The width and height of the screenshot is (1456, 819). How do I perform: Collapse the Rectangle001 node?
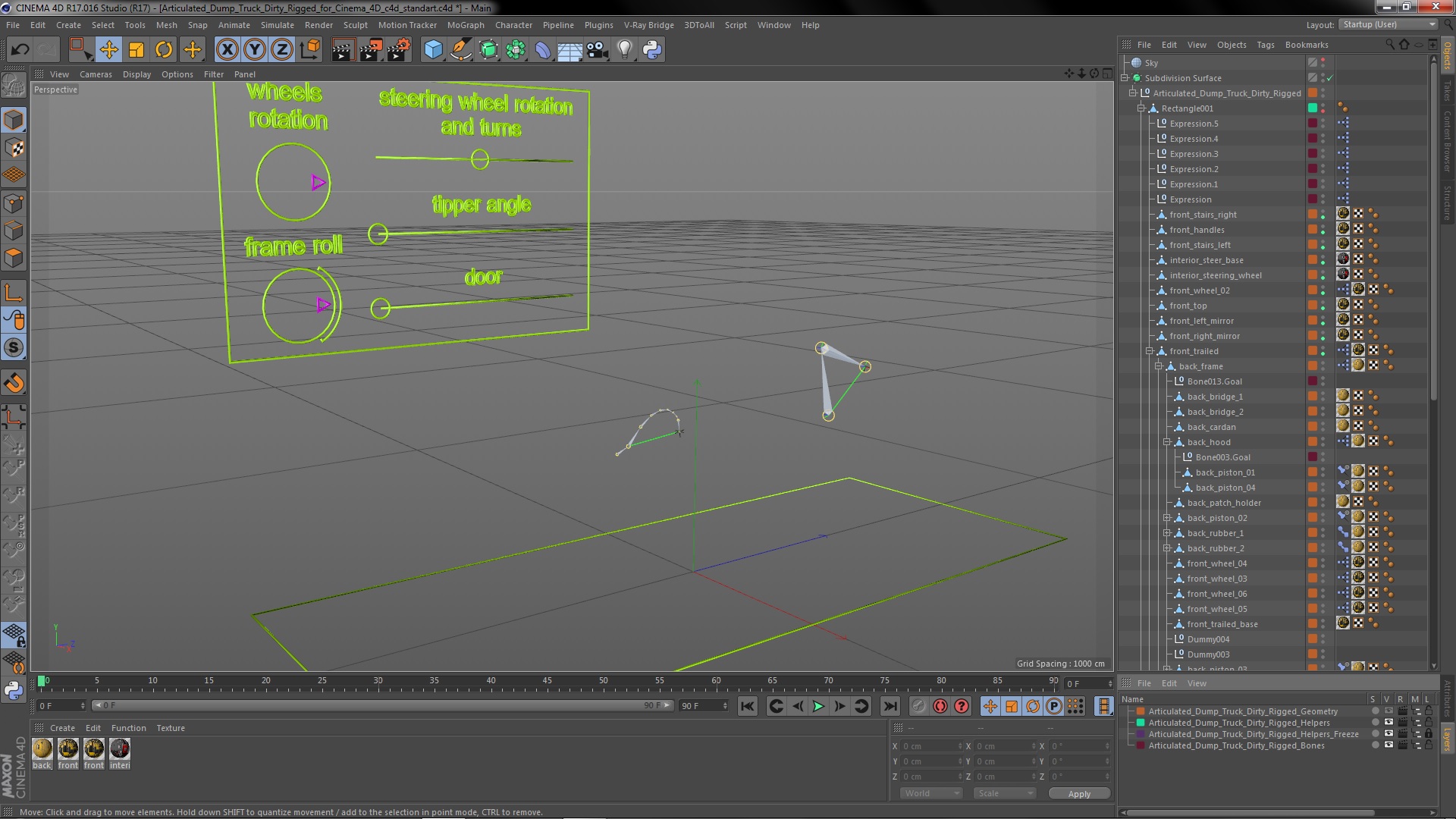click(x=1141, y=108)
